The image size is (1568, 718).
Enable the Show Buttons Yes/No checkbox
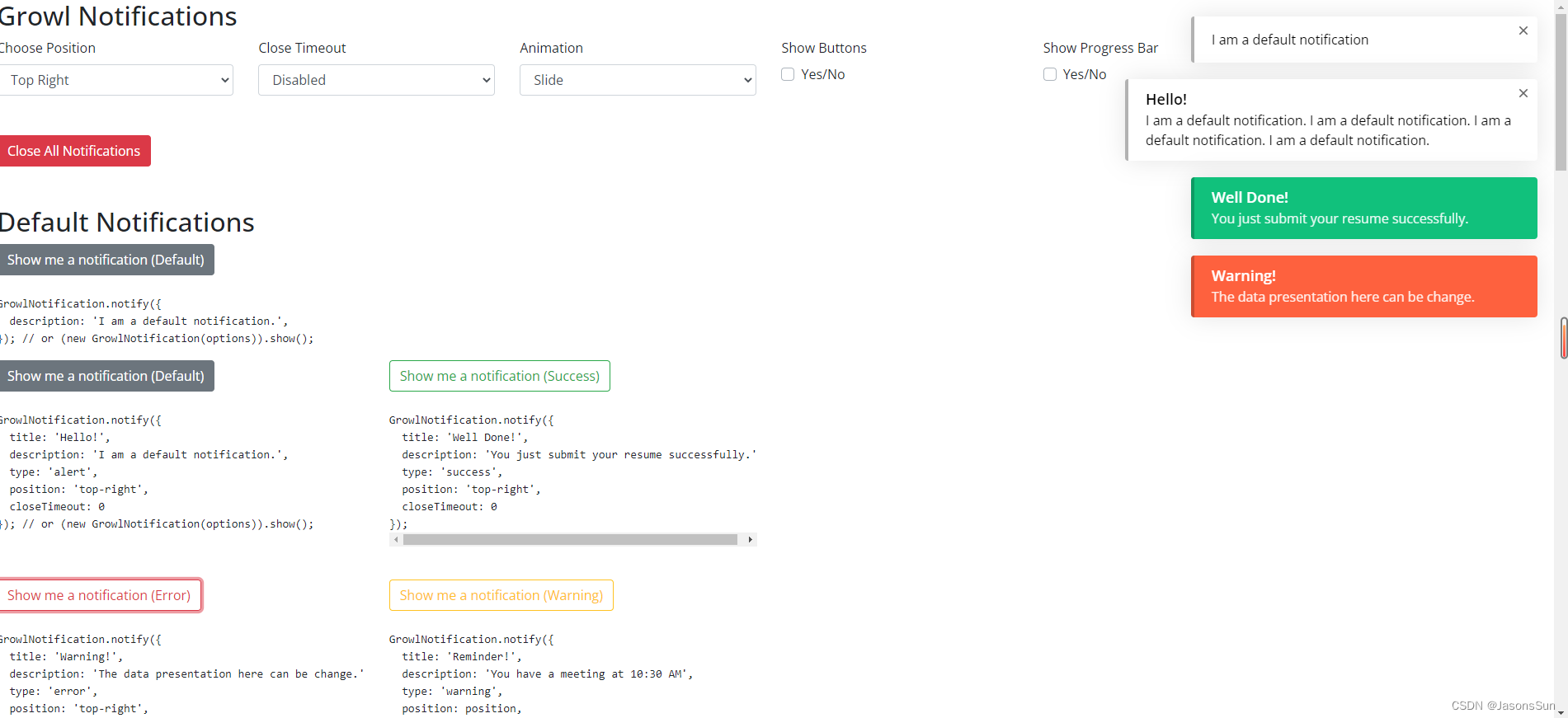point(788,74)
